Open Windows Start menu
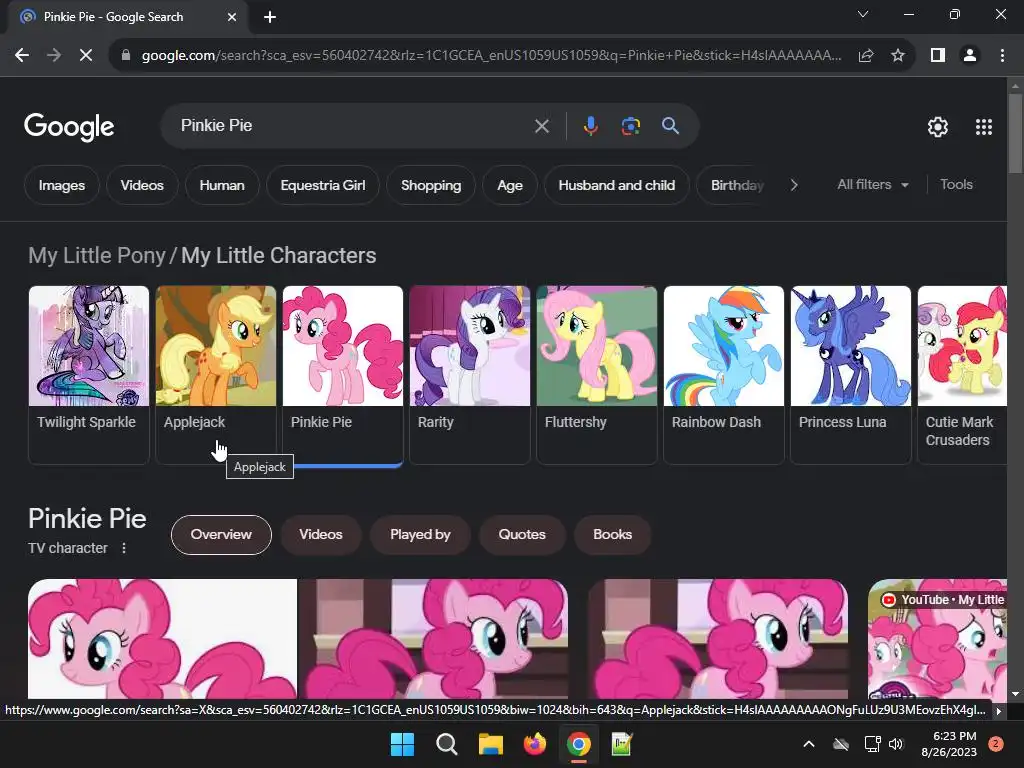Screen dimensions: 1024x768 [x=402, y=744]
